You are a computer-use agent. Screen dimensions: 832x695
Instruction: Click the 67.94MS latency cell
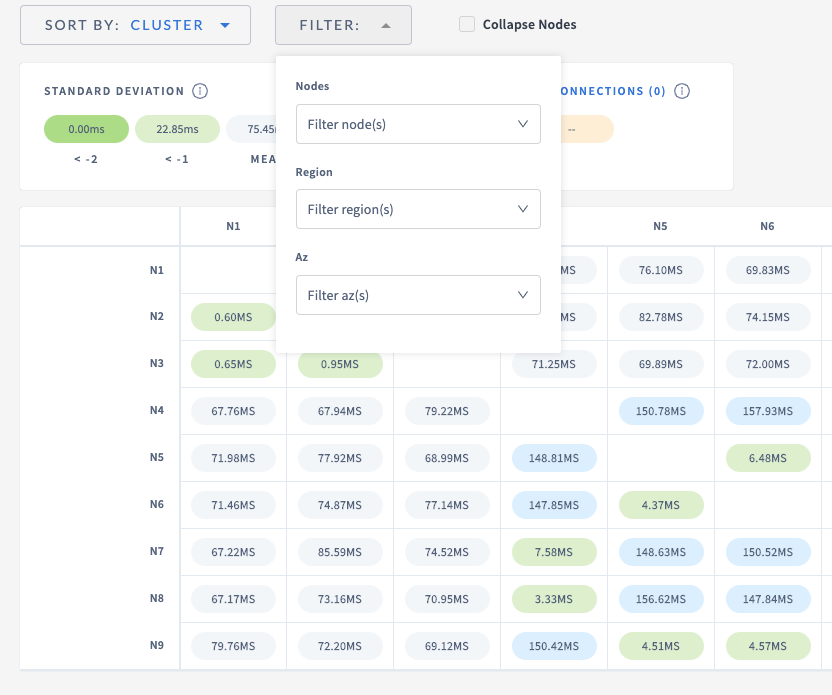[340, 411]
